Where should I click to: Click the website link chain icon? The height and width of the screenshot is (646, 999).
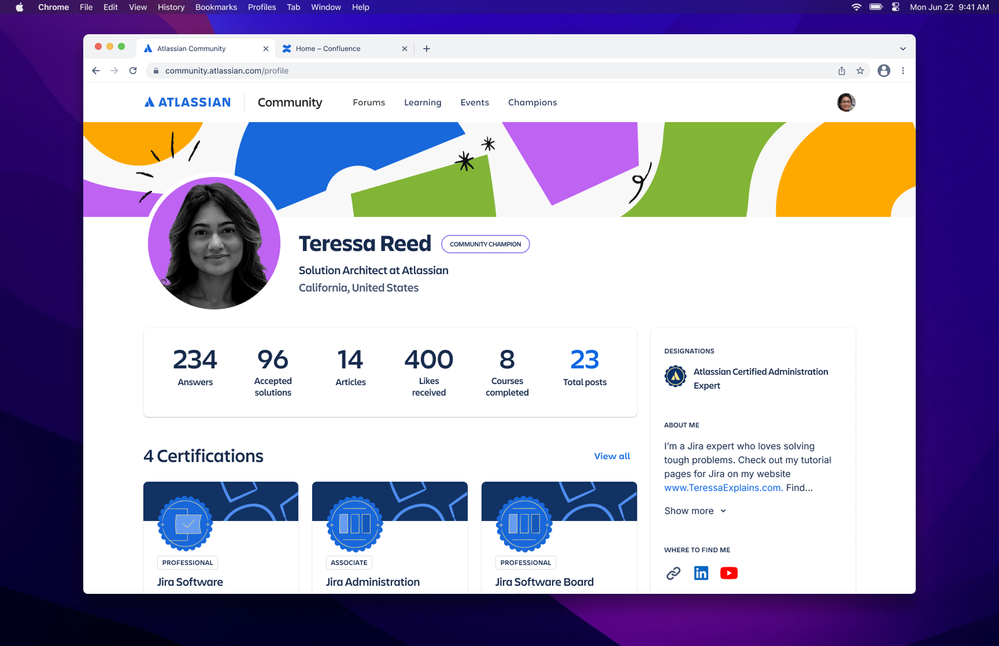pos(673,573)
